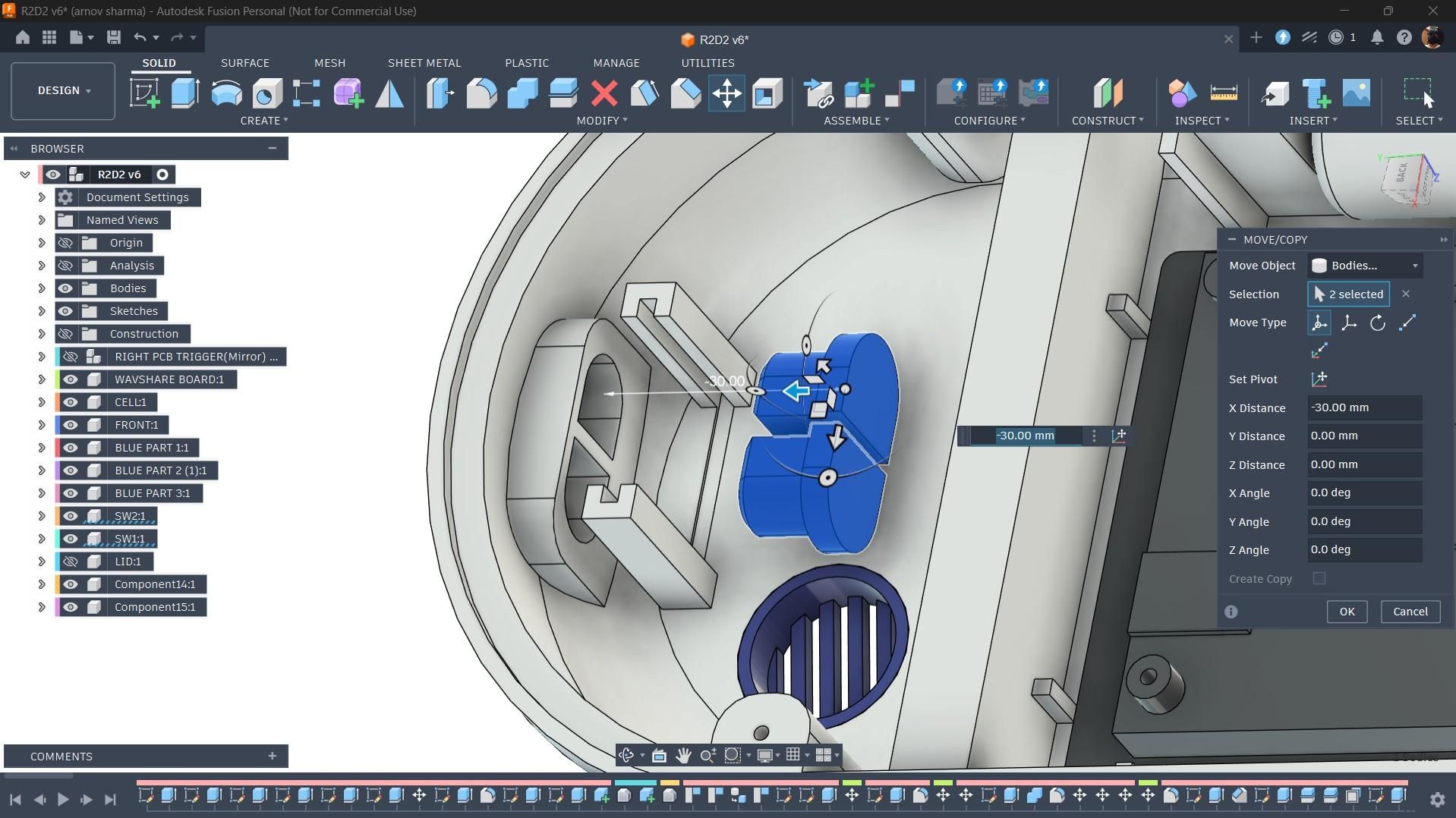
Task: Select the Press Pull tool
Action: click(440, 93)
